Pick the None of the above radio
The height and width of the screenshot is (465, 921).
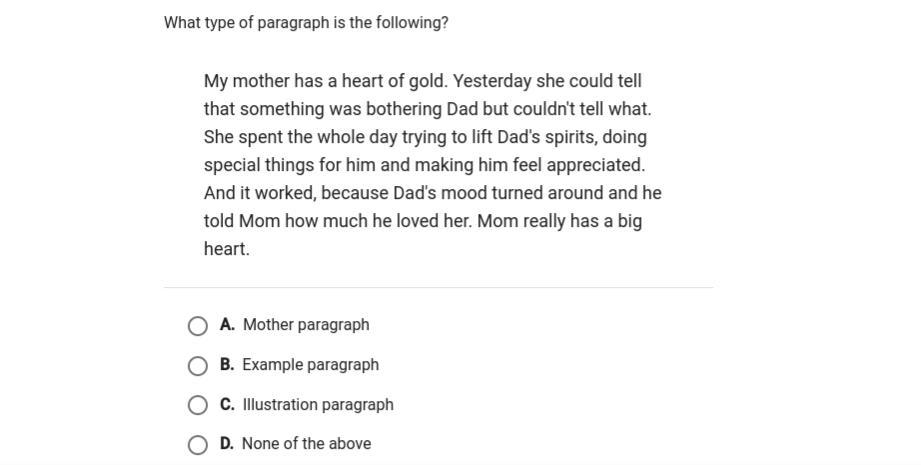click(197, 445)
